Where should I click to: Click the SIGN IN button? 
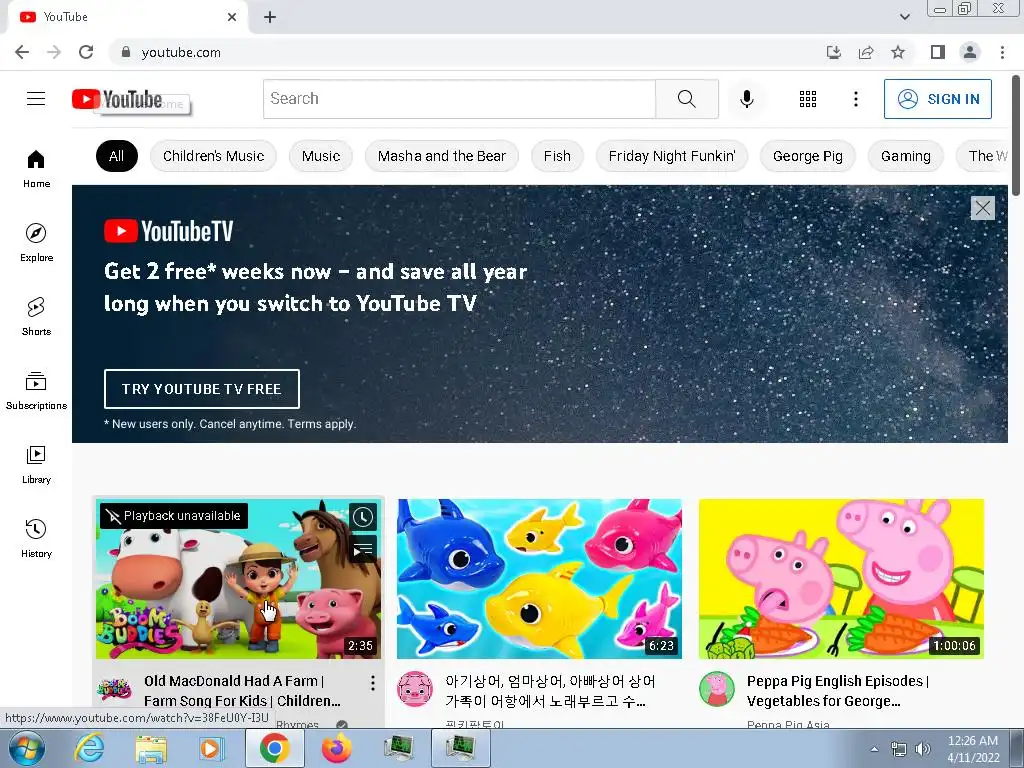tap(938, 99)
